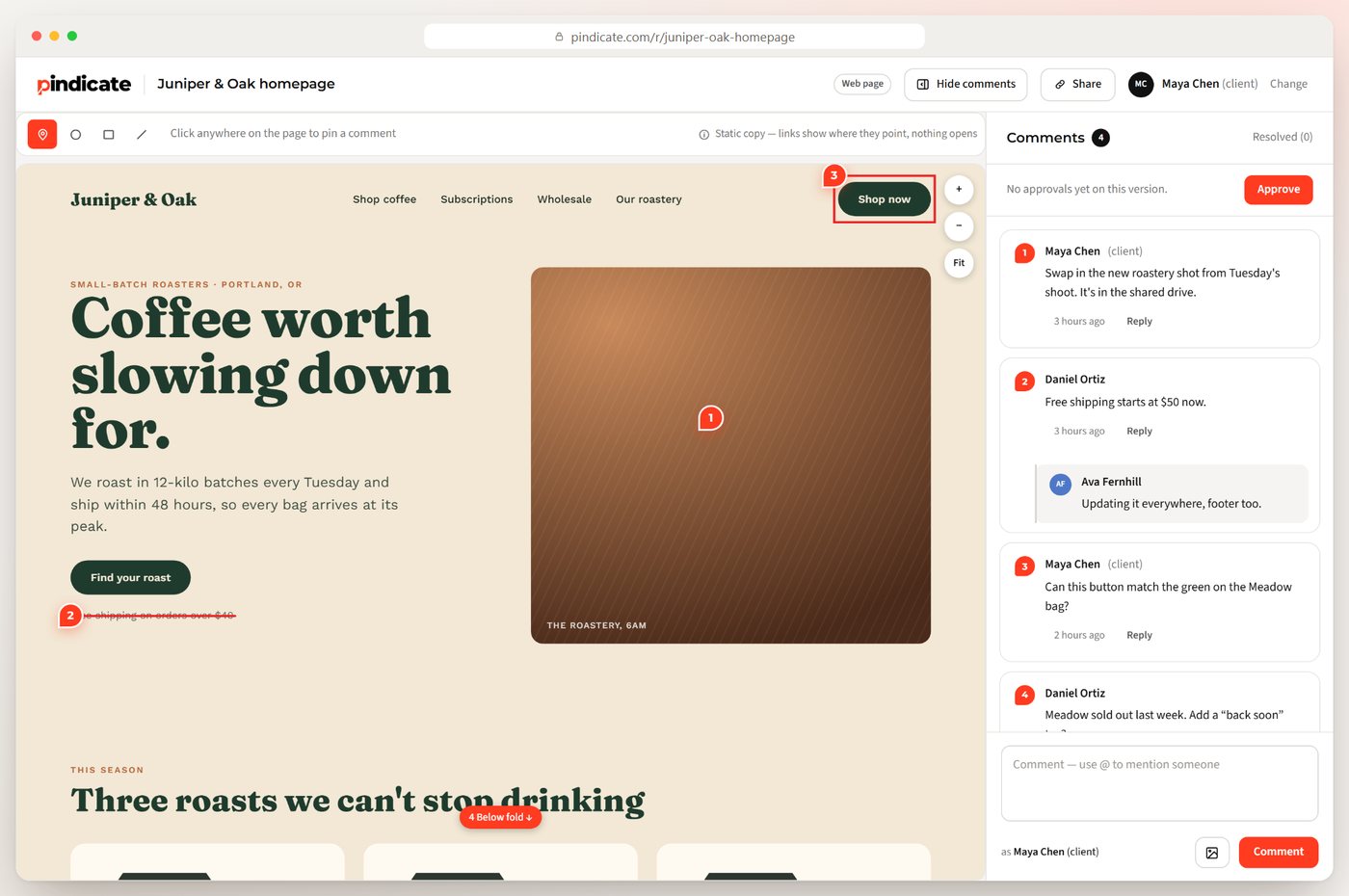Click Our roastery nav link
The image size is (1349, 896).
[648, 200]
